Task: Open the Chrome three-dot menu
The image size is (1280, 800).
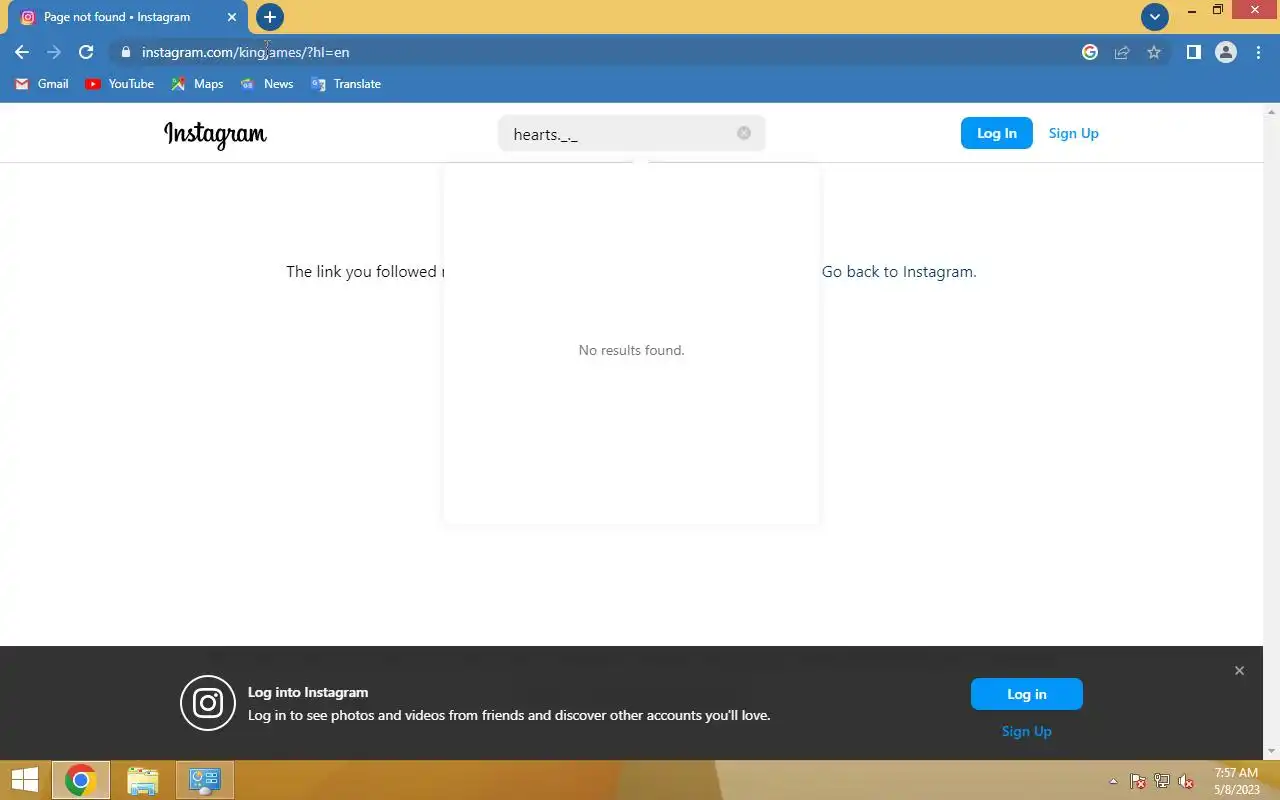Action: tap(1258, 52)
